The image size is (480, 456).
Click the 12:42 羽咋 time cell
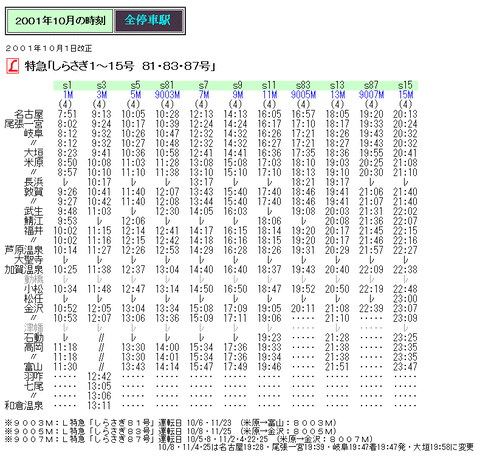coord(99,376)
